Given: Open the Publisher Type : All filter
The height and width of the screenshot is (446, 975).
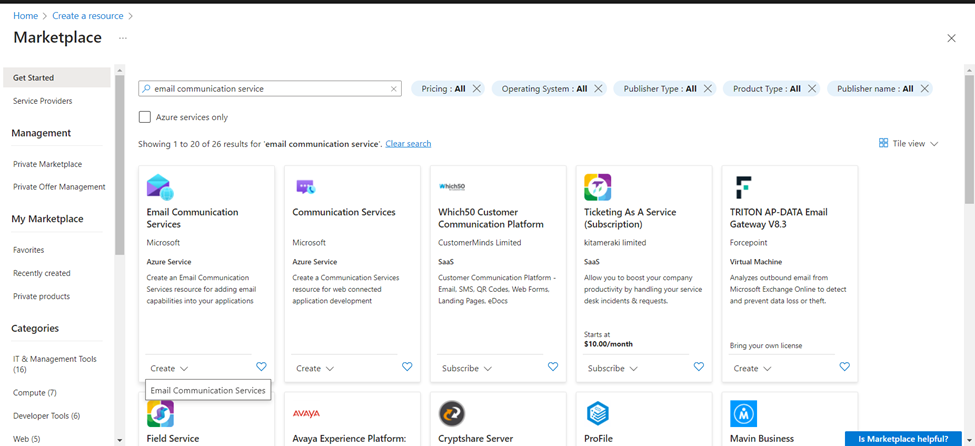Looking at the screenshot, I should 660,88.
